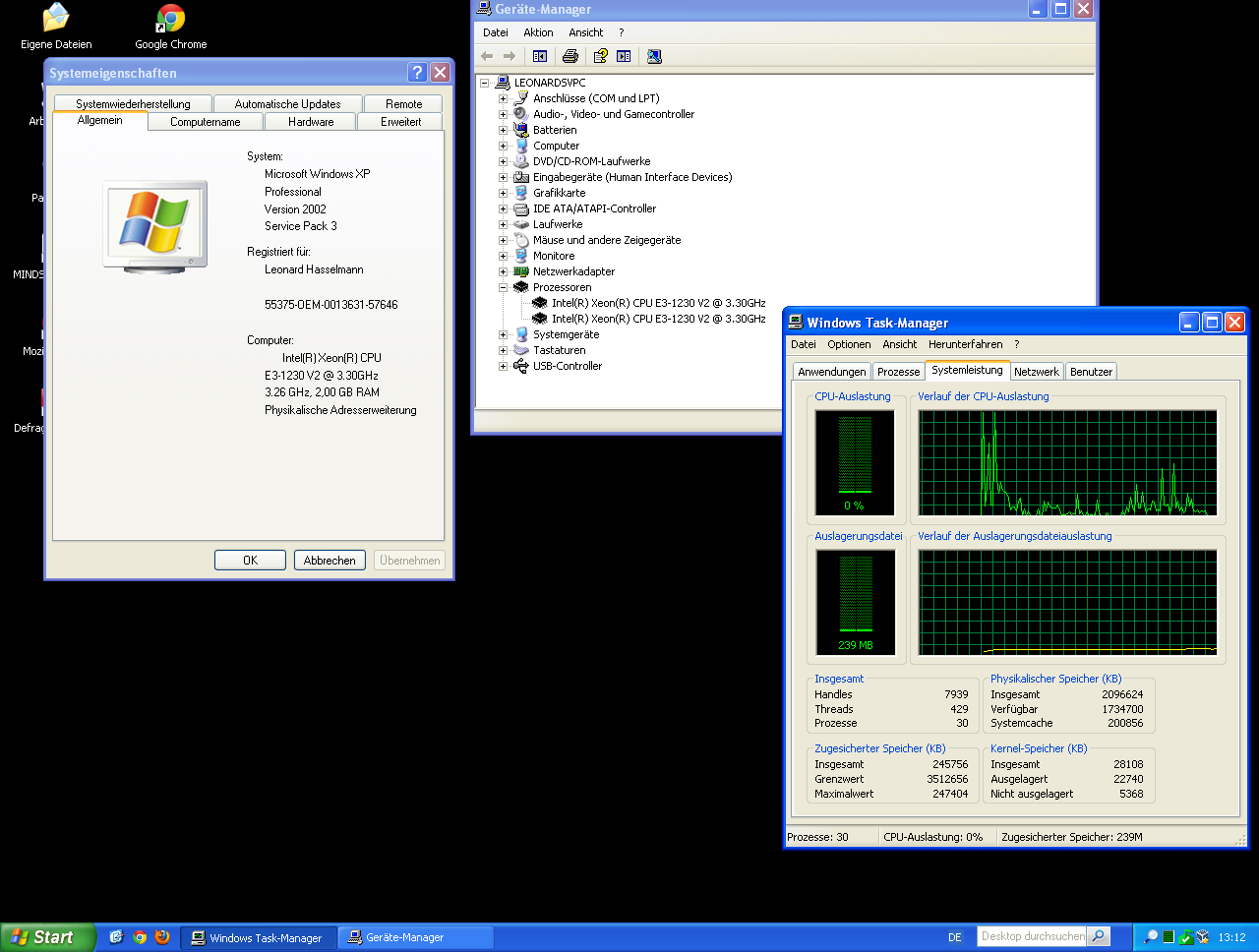Open the Eigene Dateien desktop folder
1259x952 pixels.
pos(56,27)
